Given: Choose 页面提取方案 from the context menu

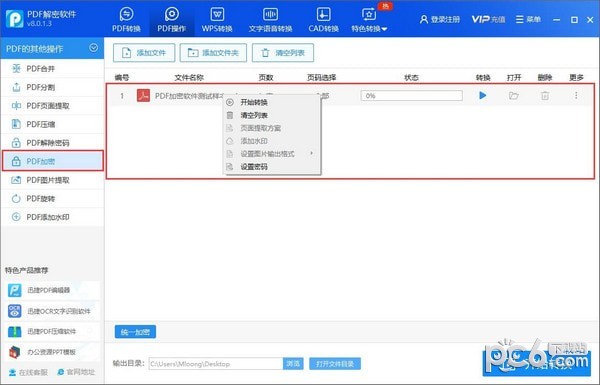Looking at the screenshot, I should tap(271, 128).
